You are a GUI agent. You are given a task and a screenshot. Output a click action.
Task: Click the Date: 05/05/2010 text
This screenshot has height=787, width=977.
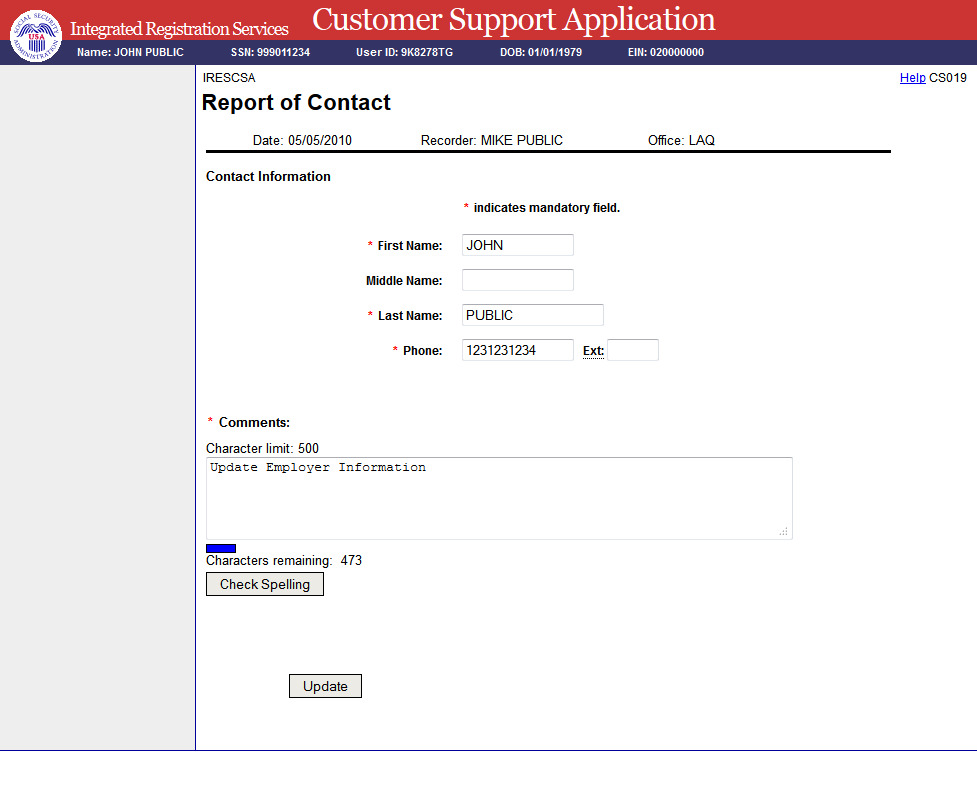click(x=302, y=140)
